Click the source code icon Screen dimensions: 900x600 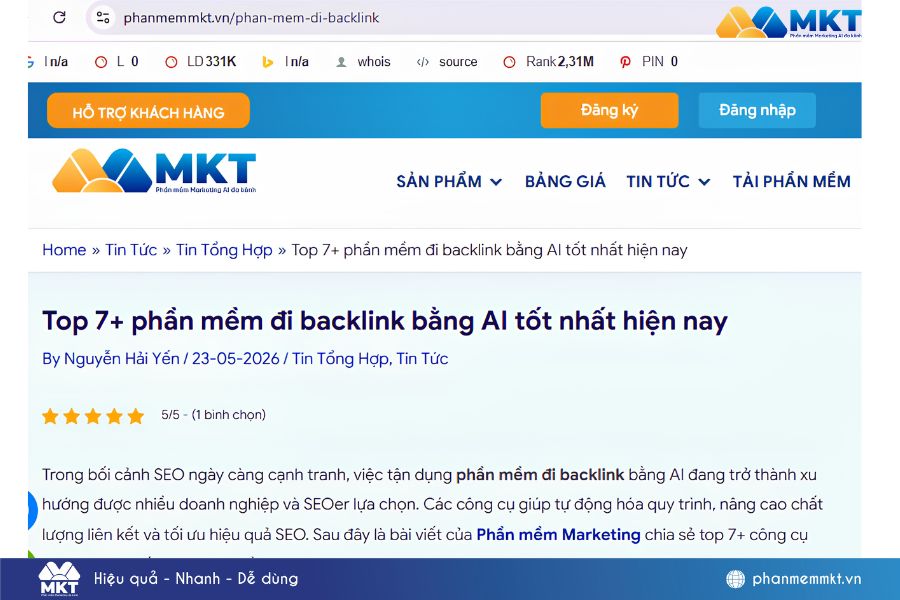coord(423,62)
